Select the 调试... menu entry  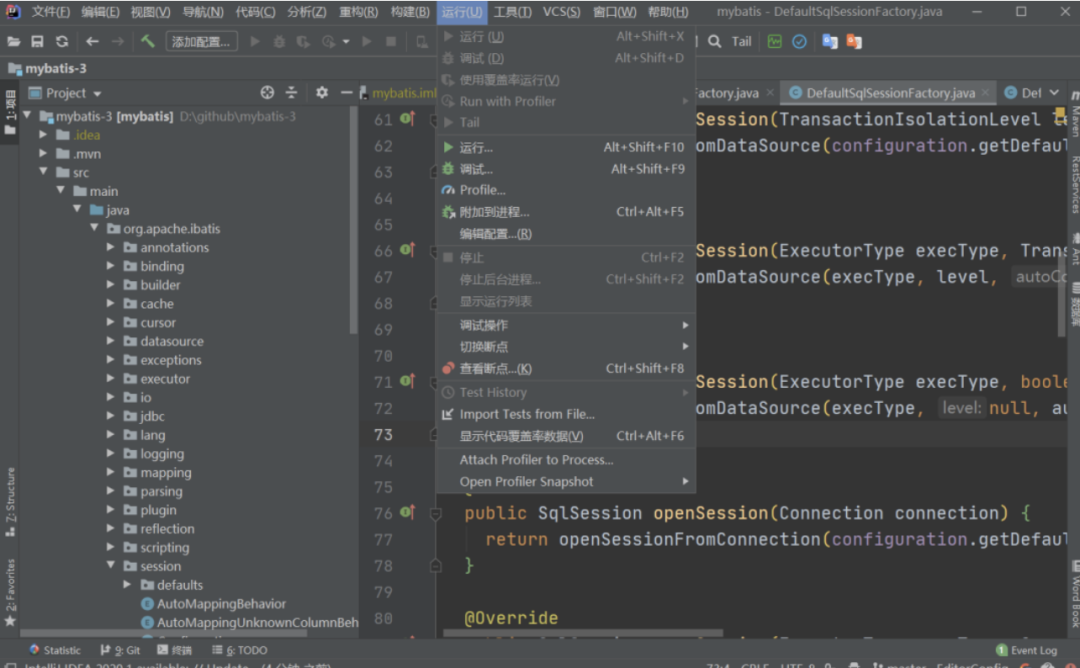click(566, 169)
